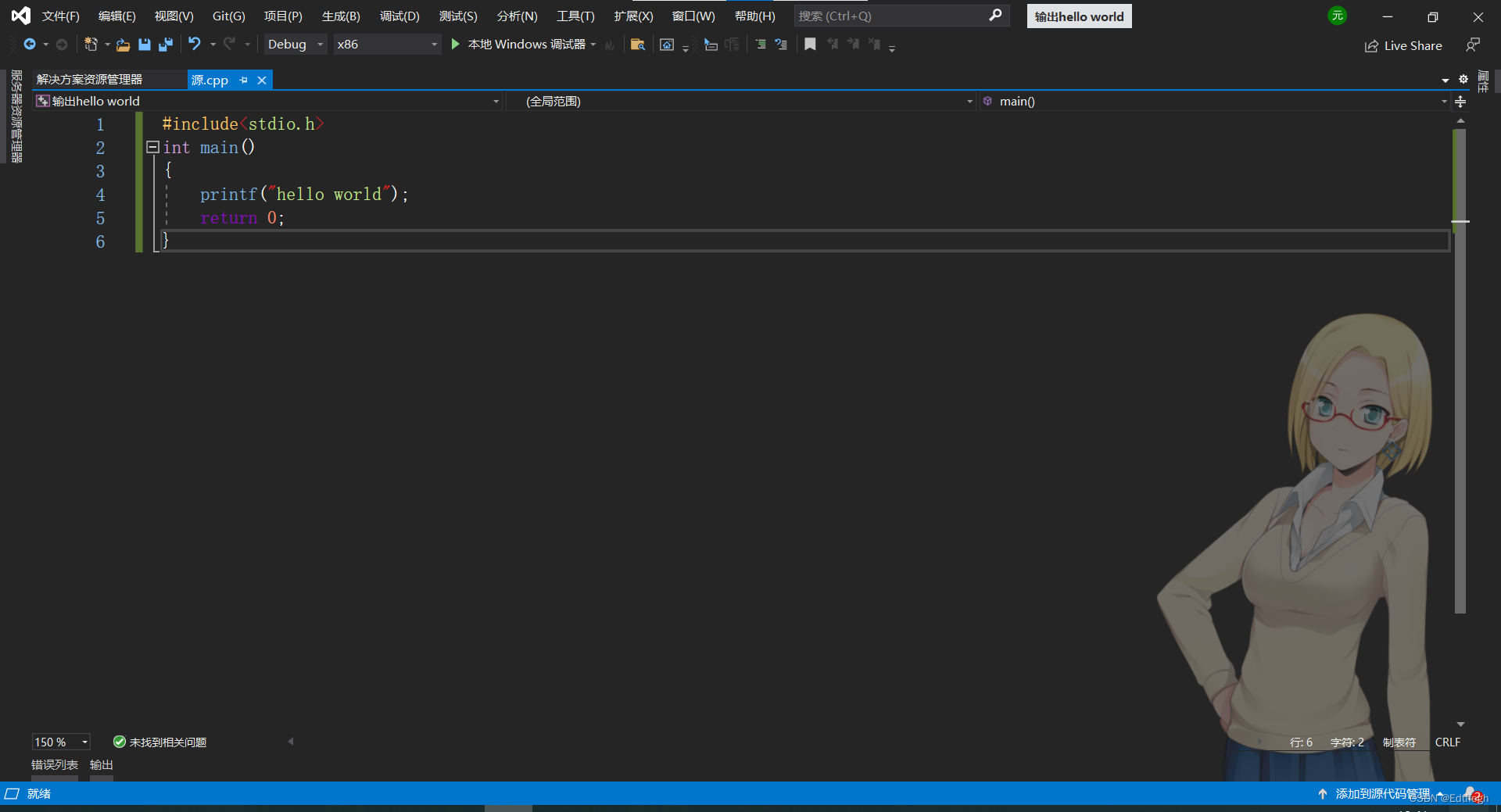Click the 未找到相关问题 status indicator

tap(160, 742)
